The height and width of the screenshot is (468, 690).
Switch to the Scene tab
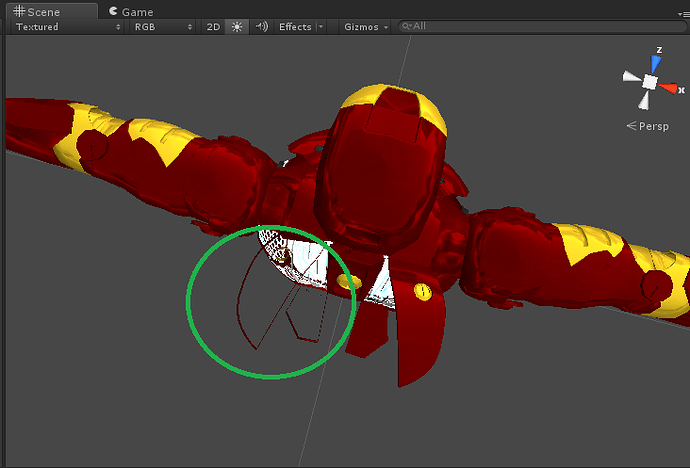tap(52, 11)
